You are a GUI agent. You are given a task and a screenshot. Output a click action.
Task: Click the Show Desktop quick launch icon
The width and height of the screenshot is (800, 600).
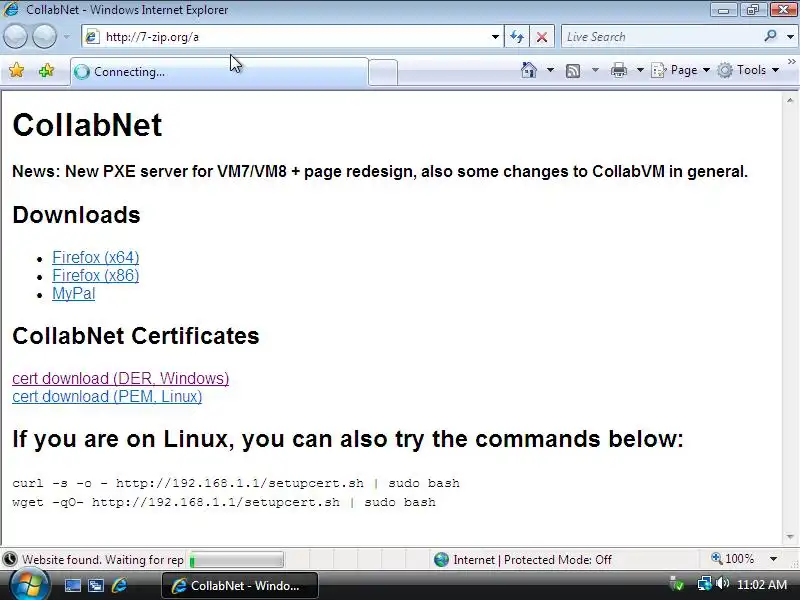click(x=72, y=585)
